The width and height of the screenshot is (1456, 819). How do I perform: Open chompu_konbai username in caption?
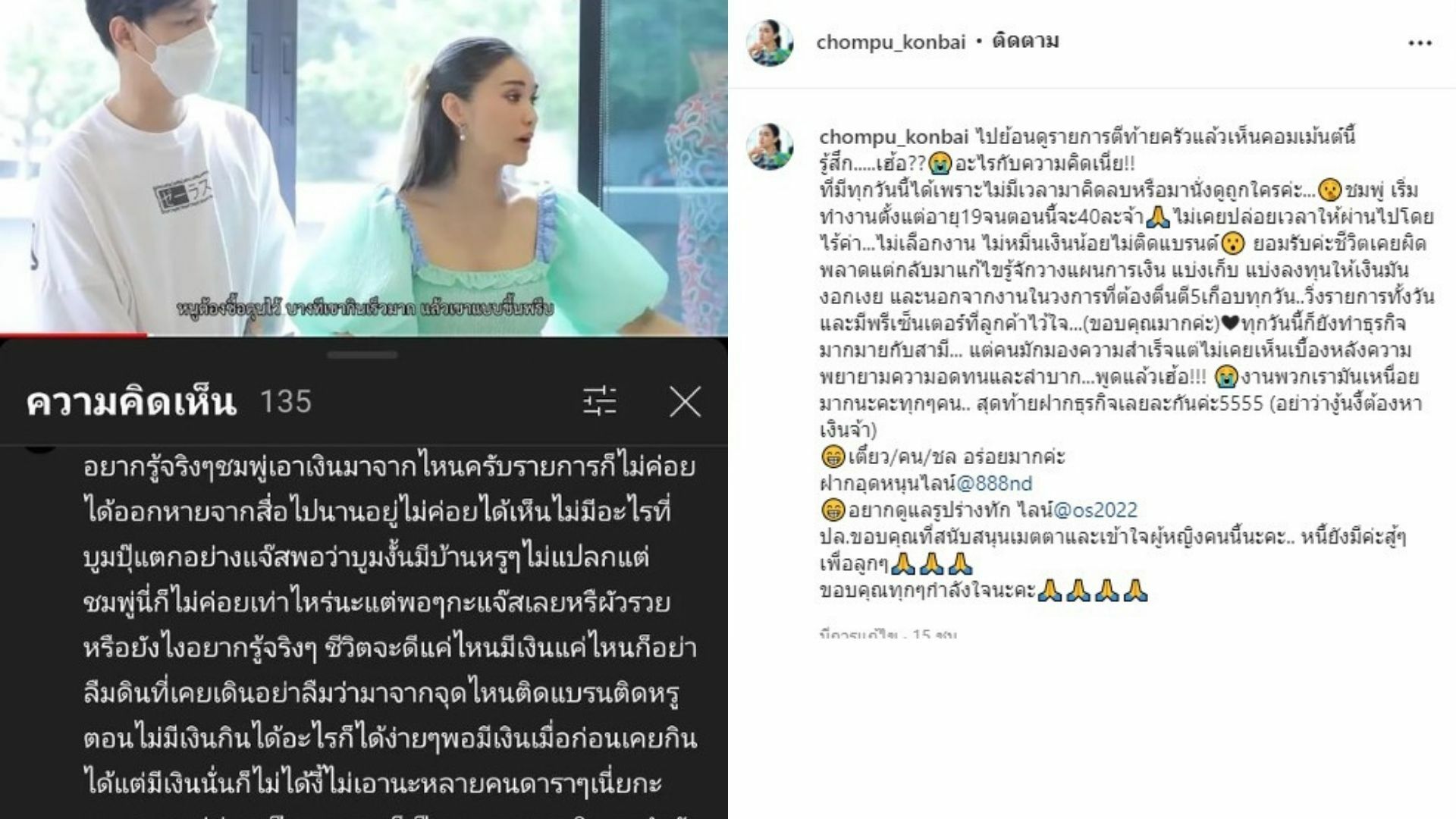(894, 137)
